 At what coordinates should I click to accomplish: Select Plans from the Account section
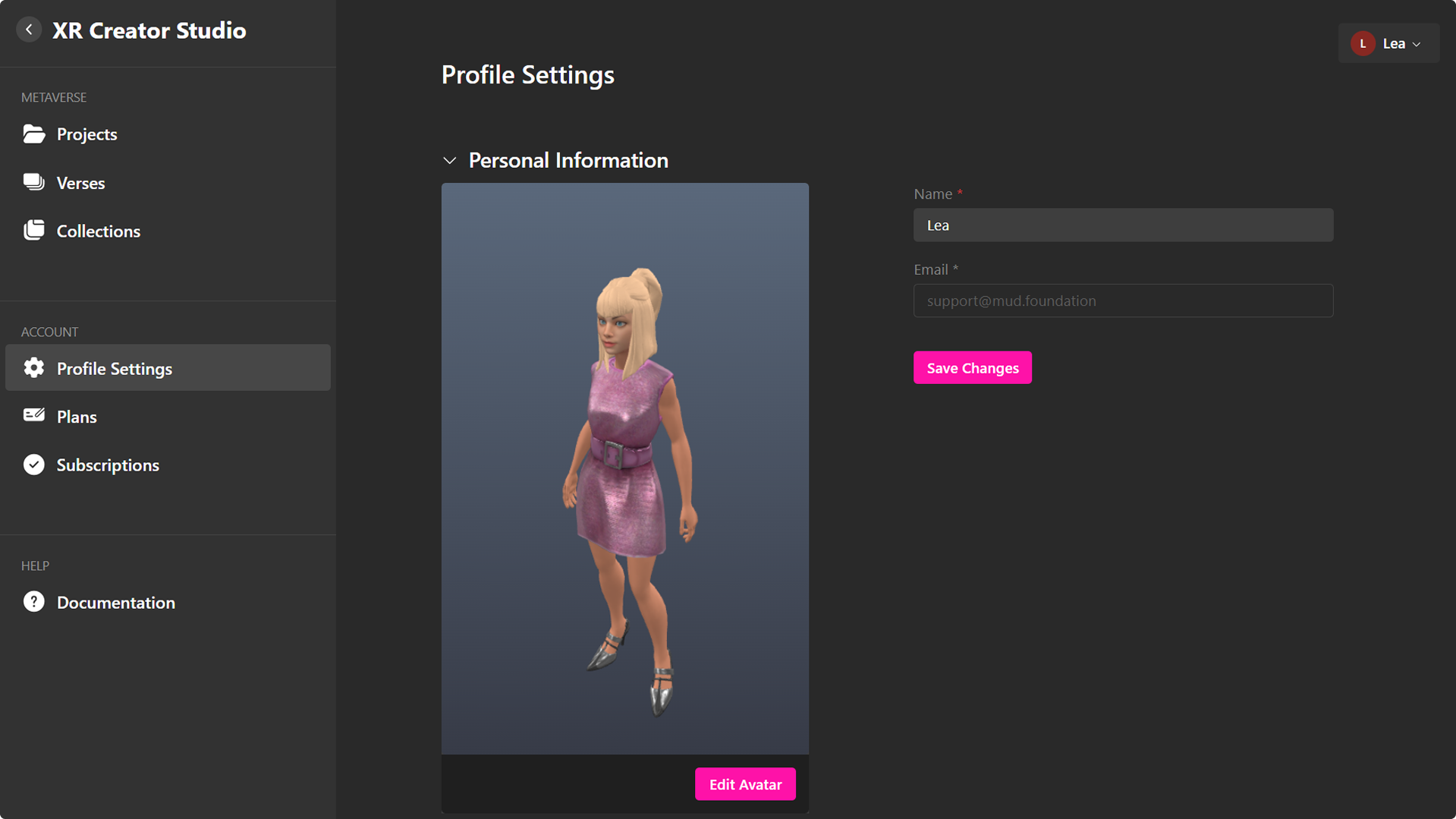[76, 416]
